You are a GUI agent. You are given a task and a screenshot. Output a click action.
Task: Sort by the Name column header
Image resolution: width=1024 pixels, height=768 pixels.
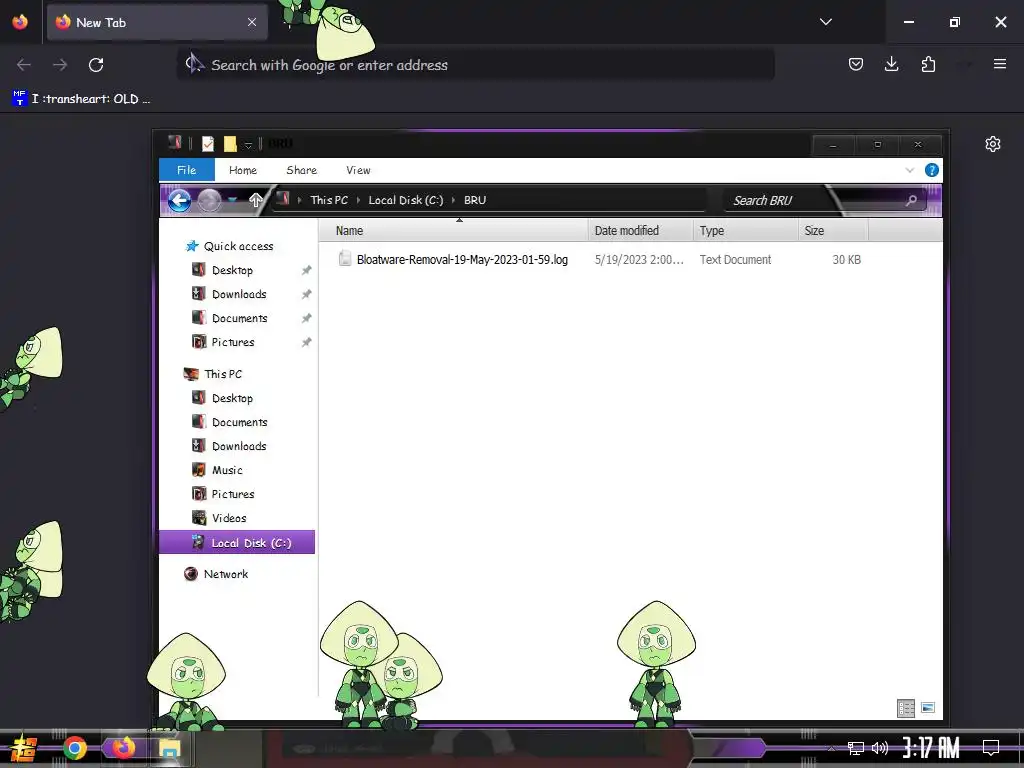(453, 231)
